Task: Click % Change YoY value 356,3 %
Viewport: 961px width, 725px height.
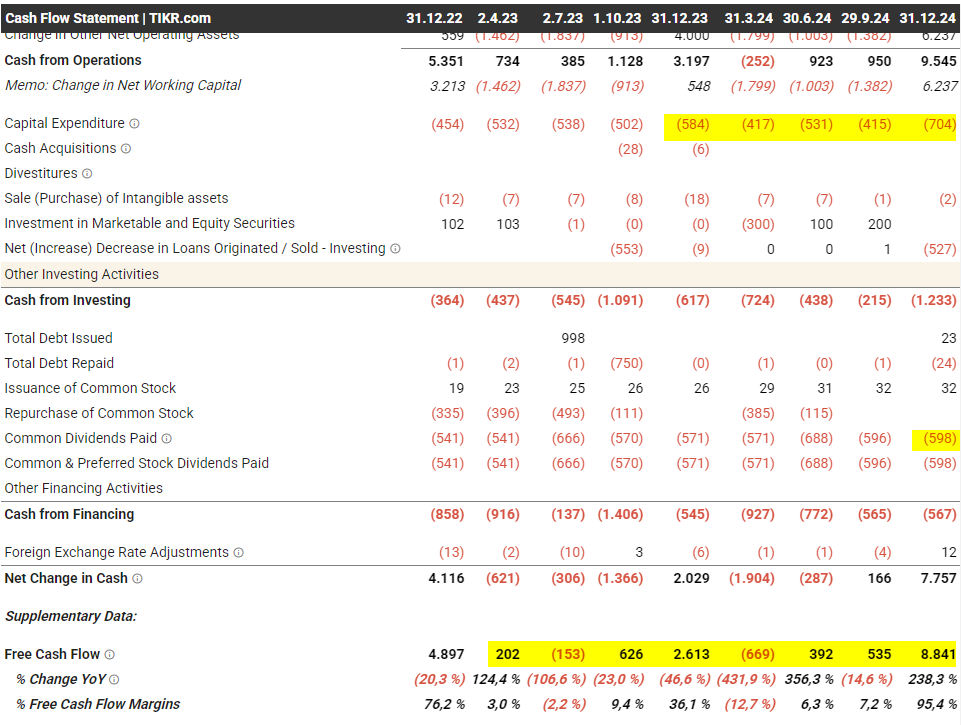Action: 807,680
